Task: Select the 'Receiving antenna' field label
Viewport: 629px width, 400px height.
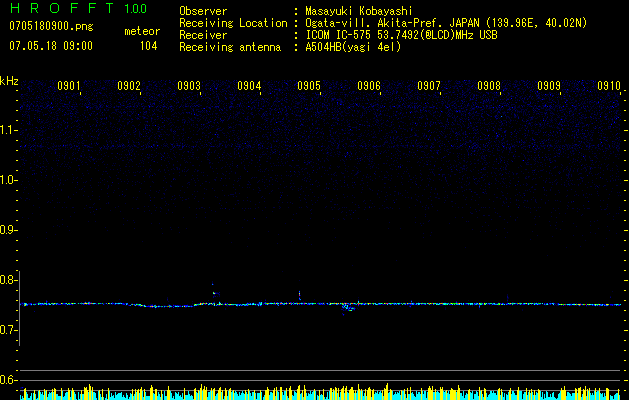Action: 230,47
